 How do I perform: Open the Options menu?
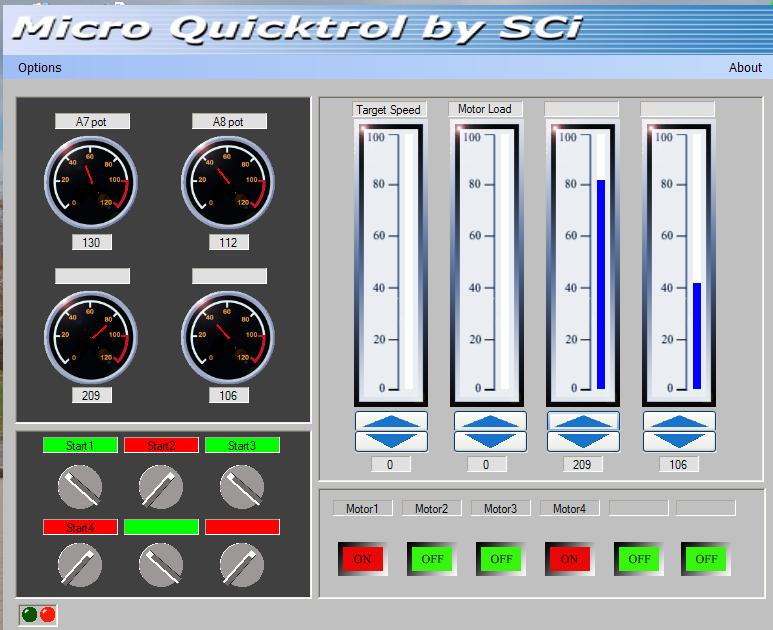(x=39, y=68)
